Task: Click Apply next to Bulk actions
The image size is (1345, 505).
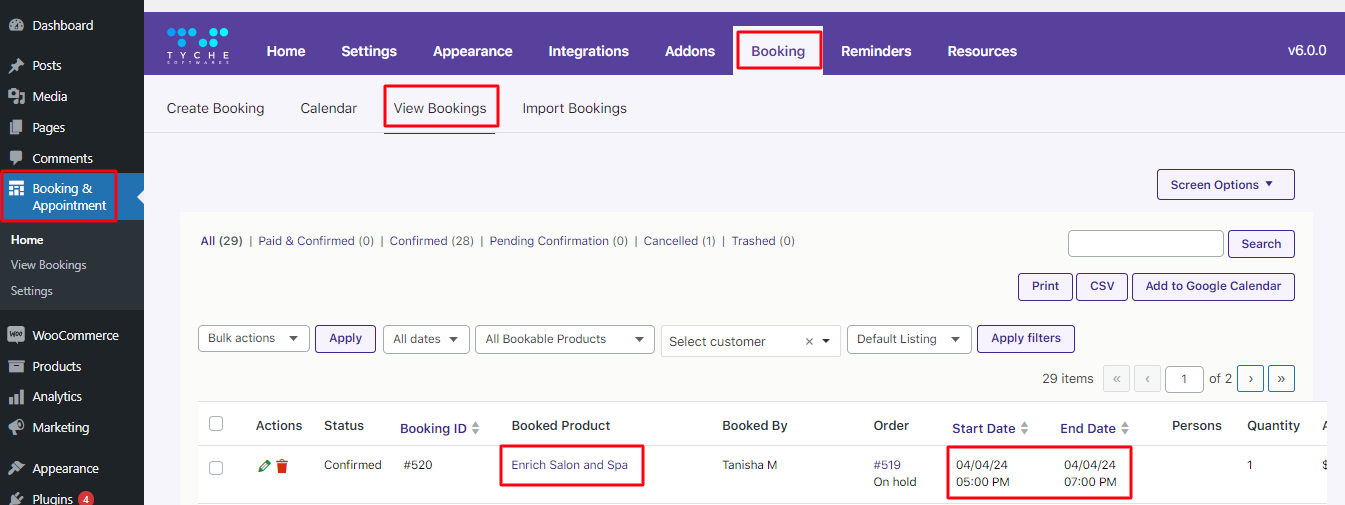Action: tap(346, 339)
